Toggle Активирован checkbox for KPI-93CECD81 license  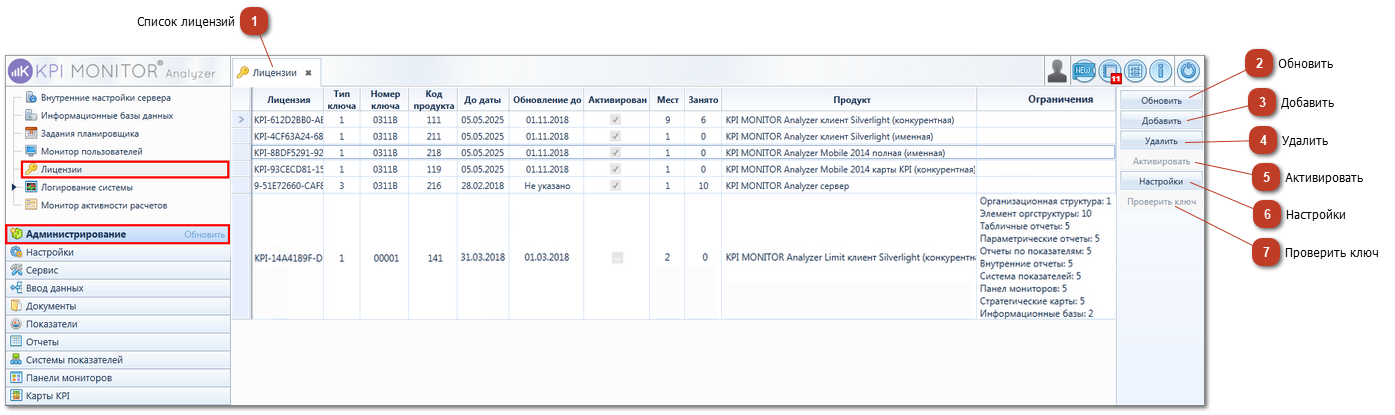coord(617,169)
